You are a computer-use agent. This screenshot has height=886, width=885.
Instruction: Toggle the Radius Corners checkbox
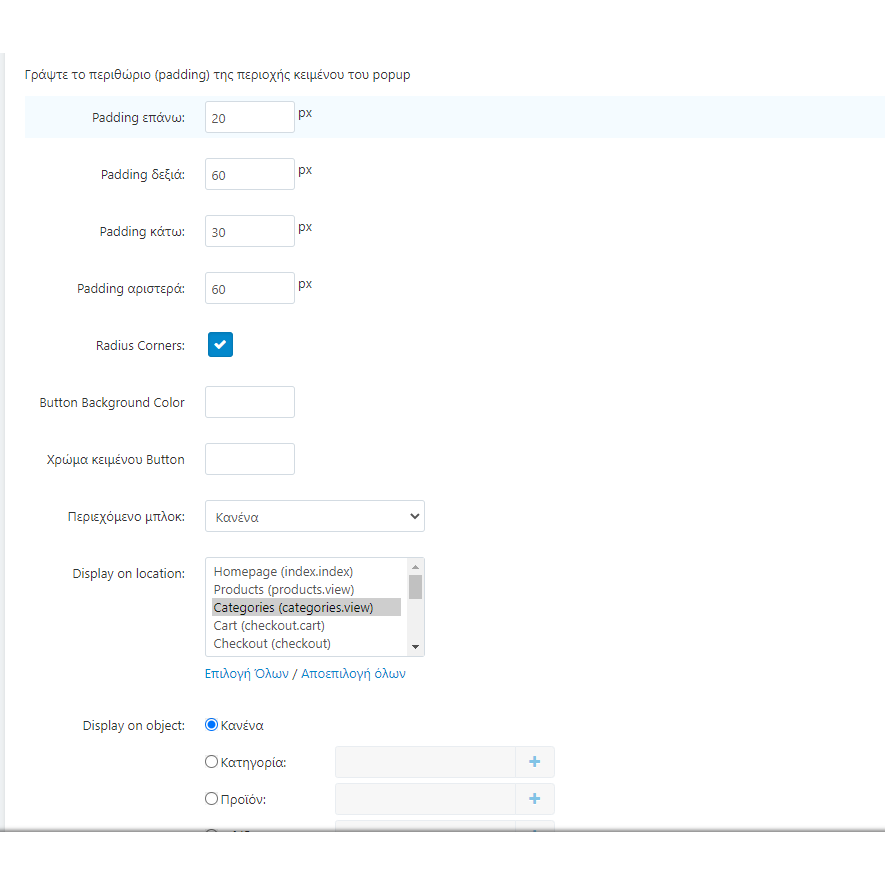point(220,345)
